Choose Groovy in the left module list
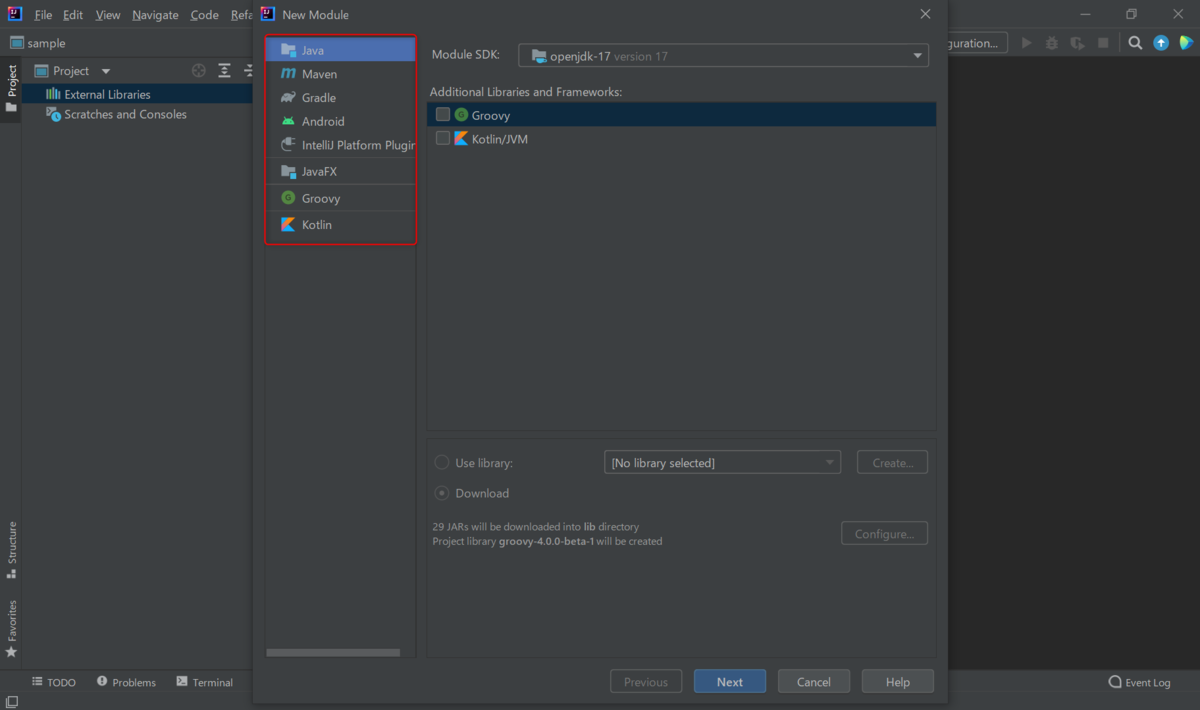Screen dimensions: 1200x710 [340, 198]
